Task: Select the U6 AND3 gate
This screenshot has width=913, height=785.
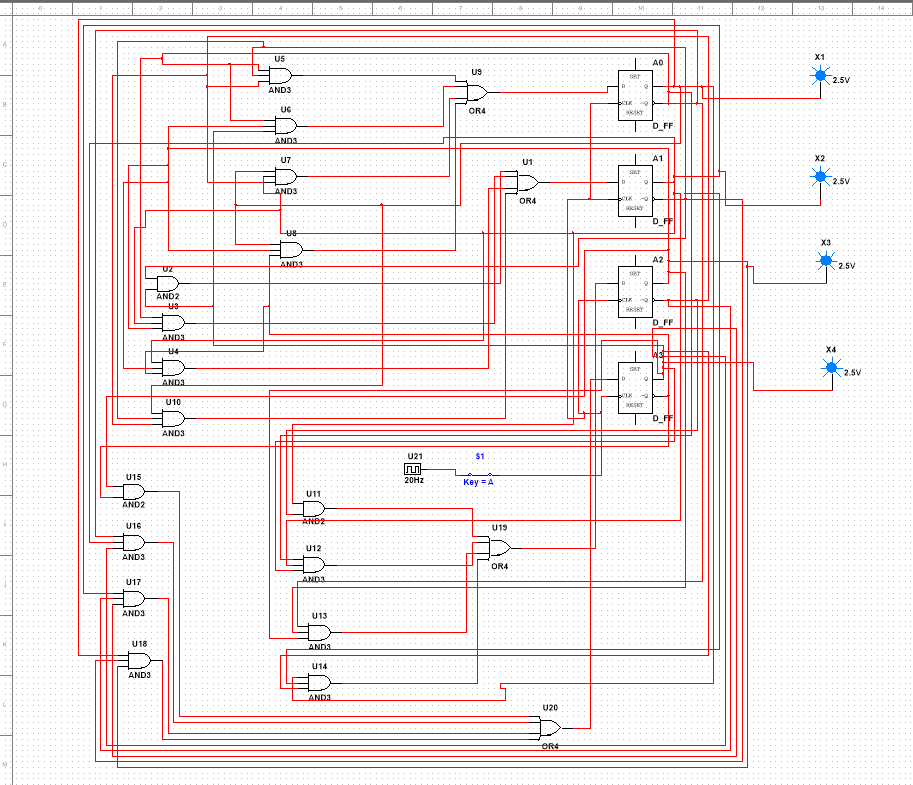Action: point(286,126)
